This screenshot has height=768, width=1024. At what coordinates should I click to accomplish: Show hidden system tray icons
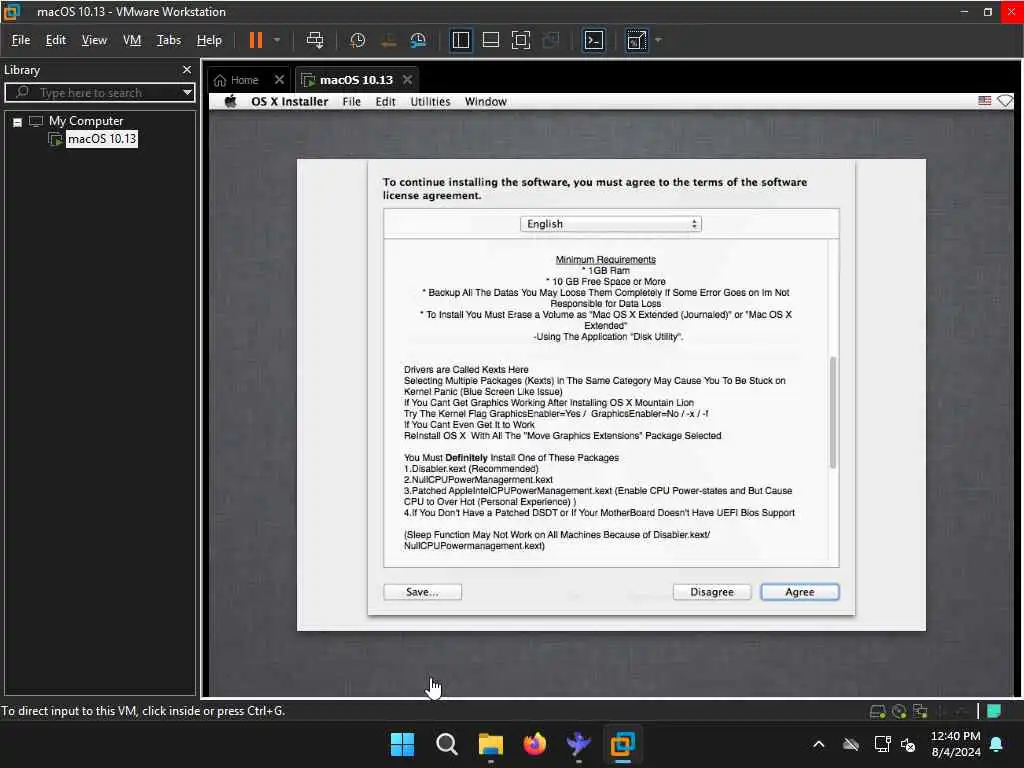tap(818, 744)
